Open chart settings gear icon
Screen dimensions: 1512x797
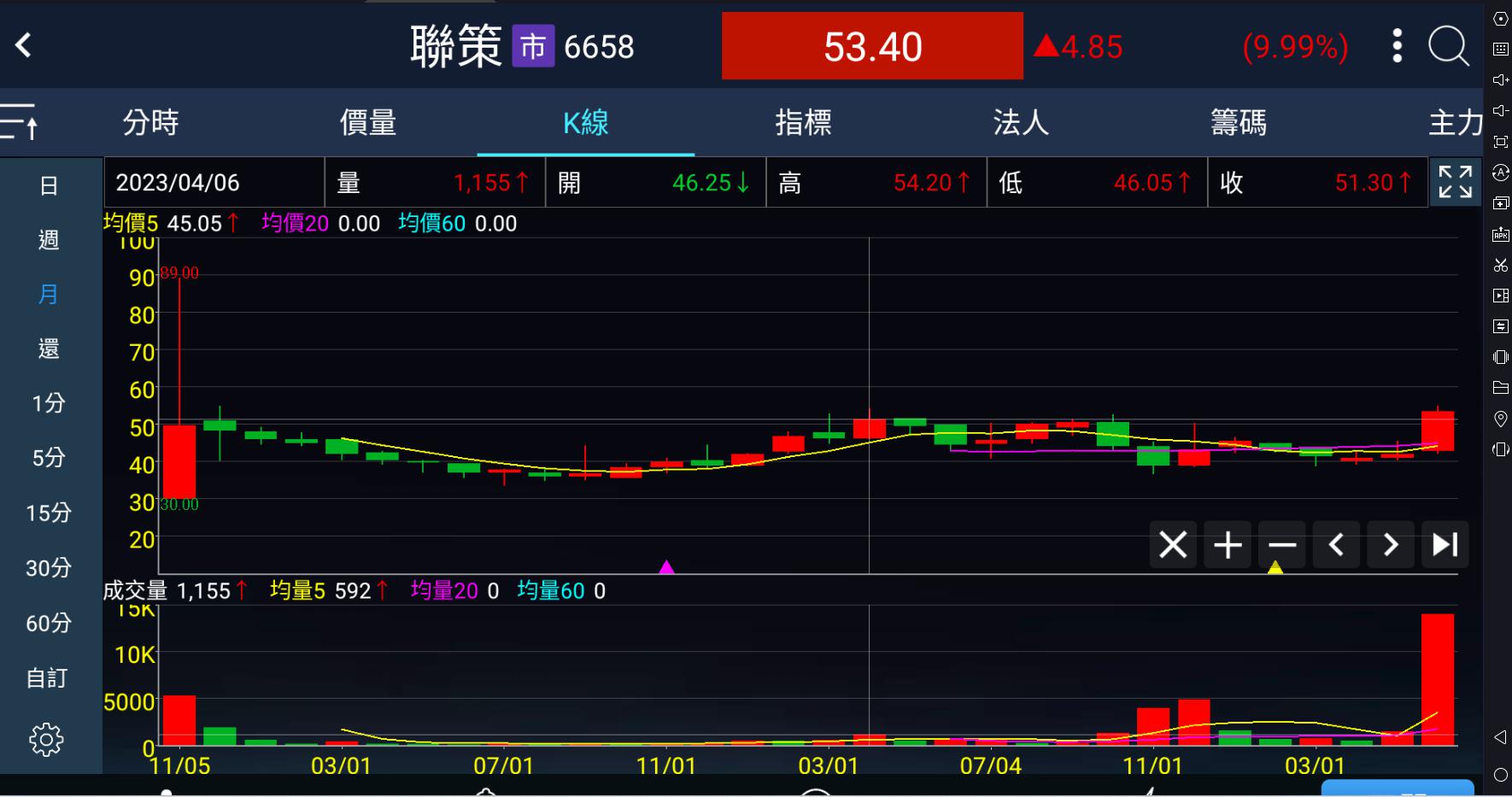click(46, 739)
